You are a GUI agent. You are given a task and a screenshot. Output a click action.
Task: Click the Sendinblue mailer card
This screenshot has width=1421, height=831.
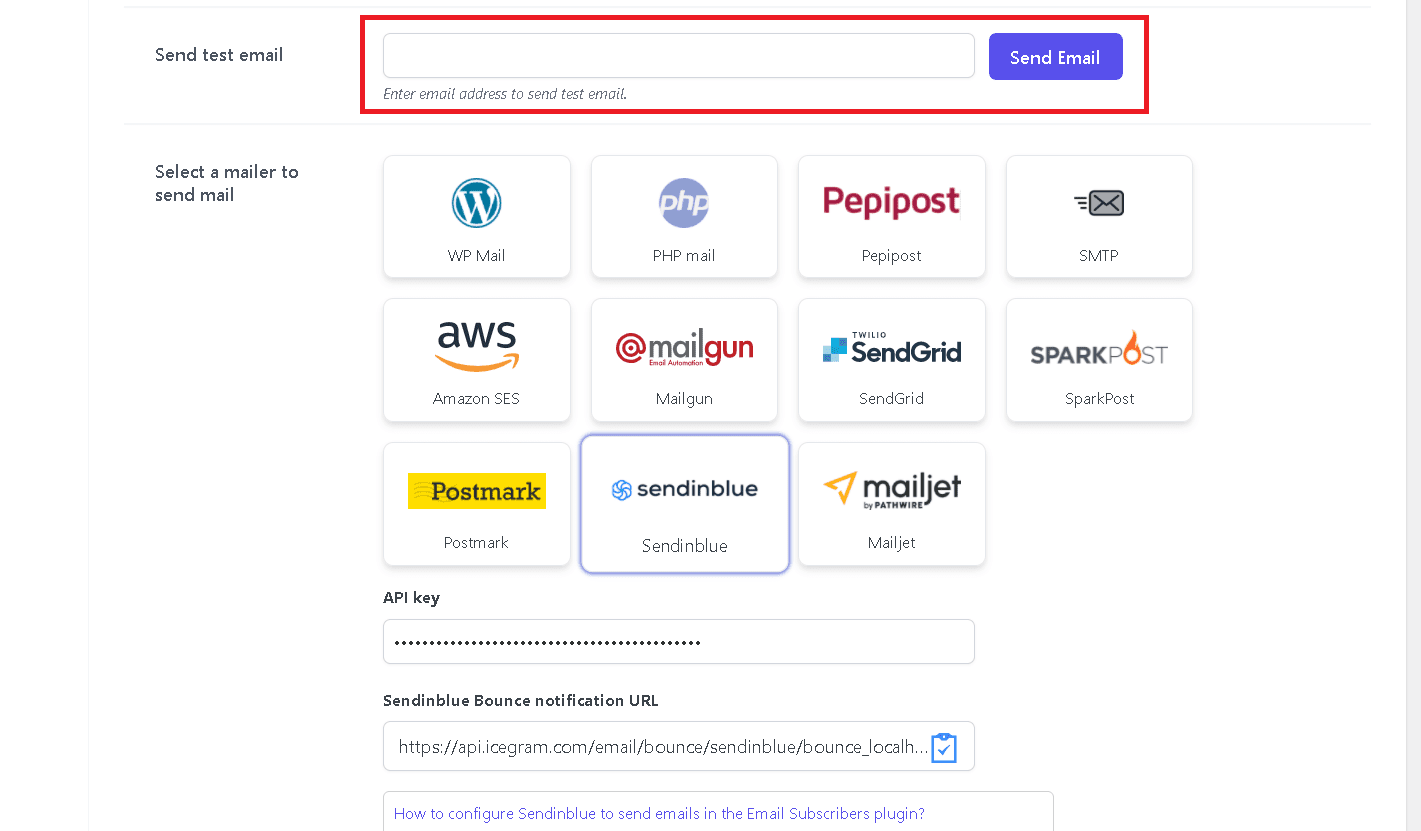coord(685,504)
